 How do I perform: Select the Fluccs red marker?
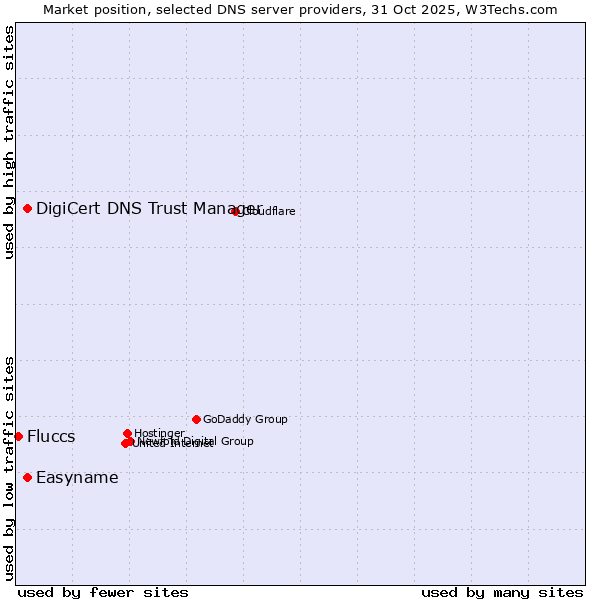click(18, 436)
